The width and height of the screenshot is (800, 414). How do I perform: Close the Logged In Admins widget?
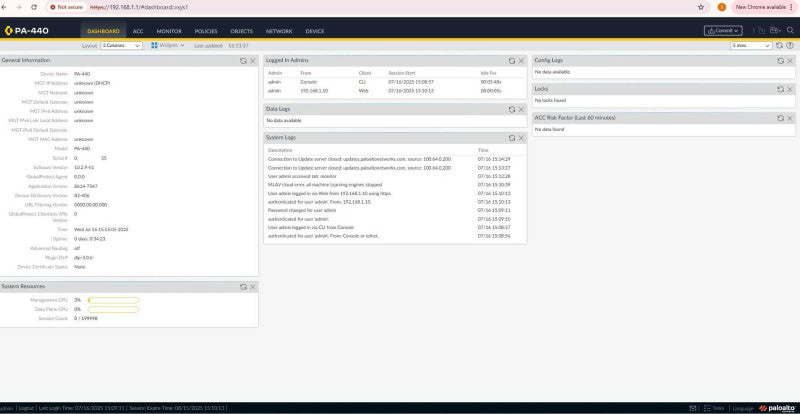pos(521,61)
